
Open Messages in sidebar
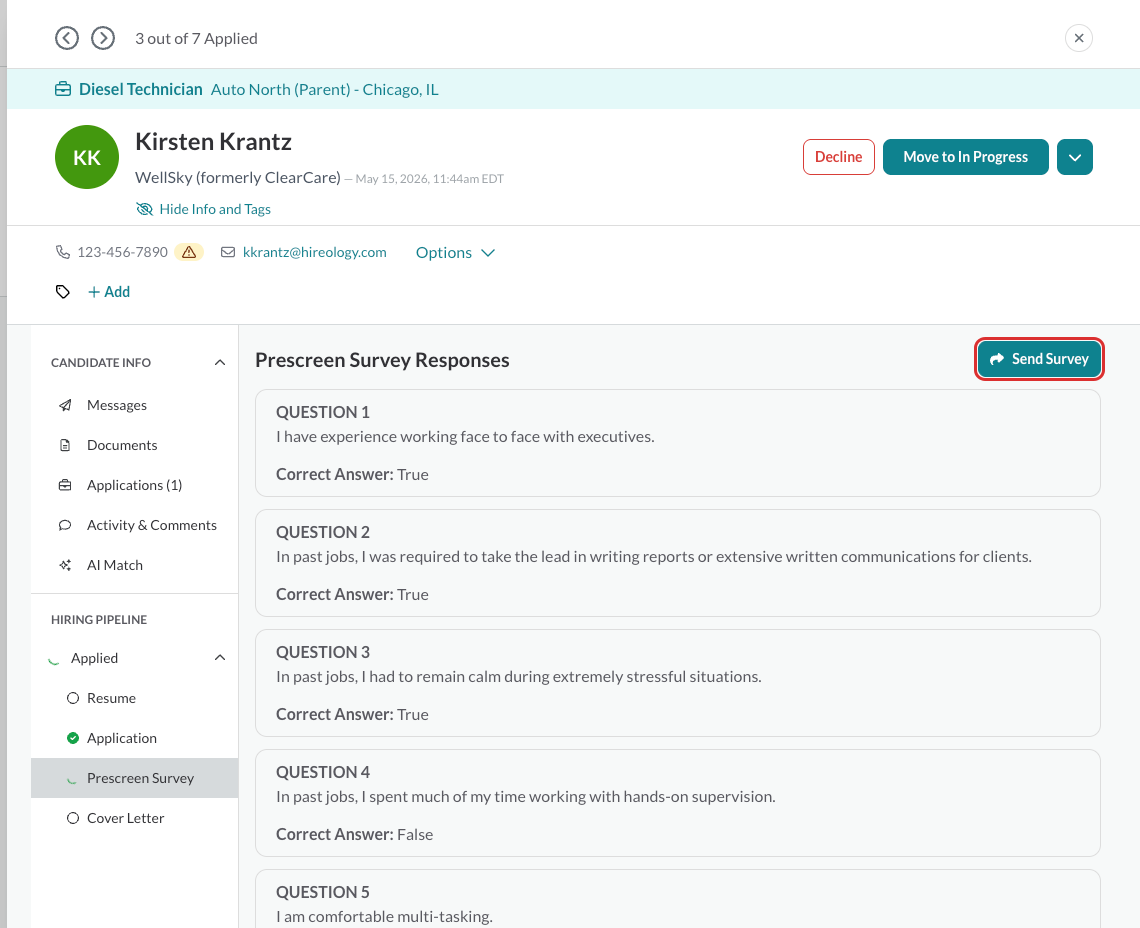116,405
